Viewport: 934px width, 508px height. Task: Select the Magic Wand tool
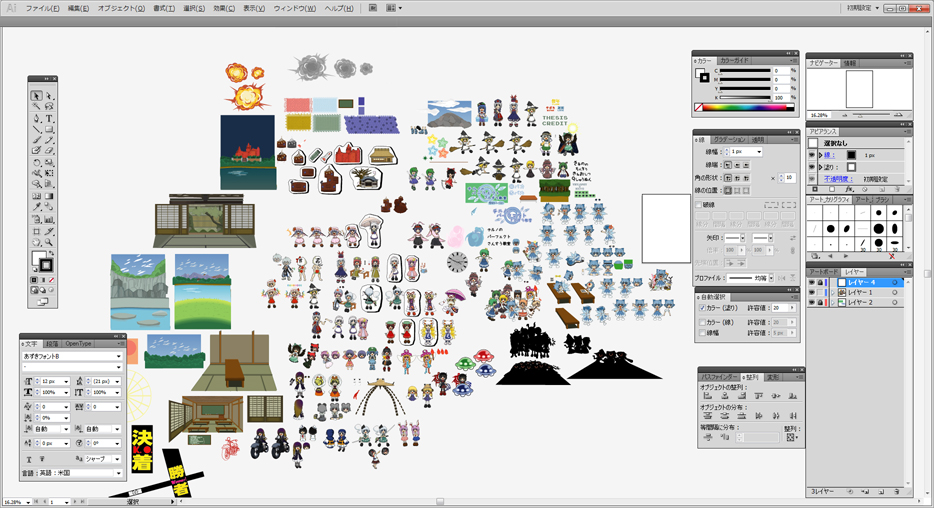click(x=36, y=107)
